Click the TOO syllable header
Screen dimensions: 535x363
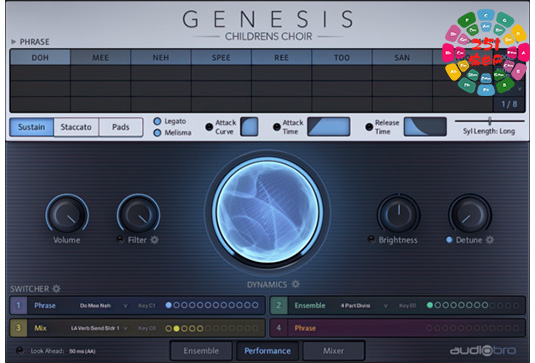pos(342,57)
